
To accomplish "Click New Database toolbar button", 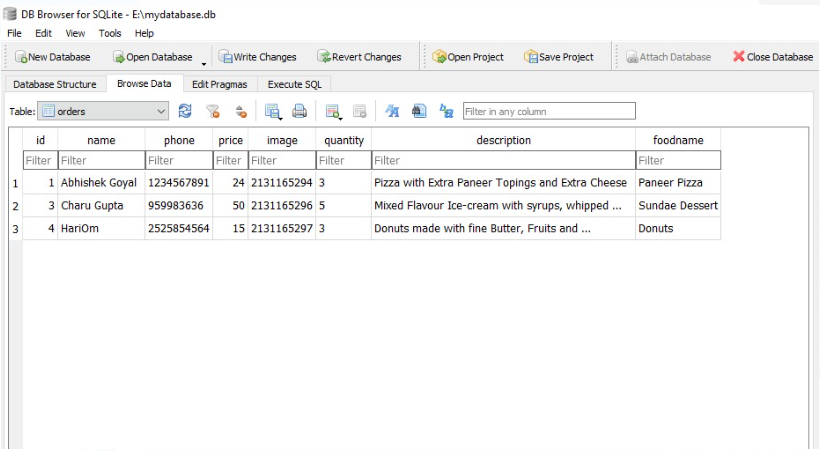I will (x=52, y=57).
